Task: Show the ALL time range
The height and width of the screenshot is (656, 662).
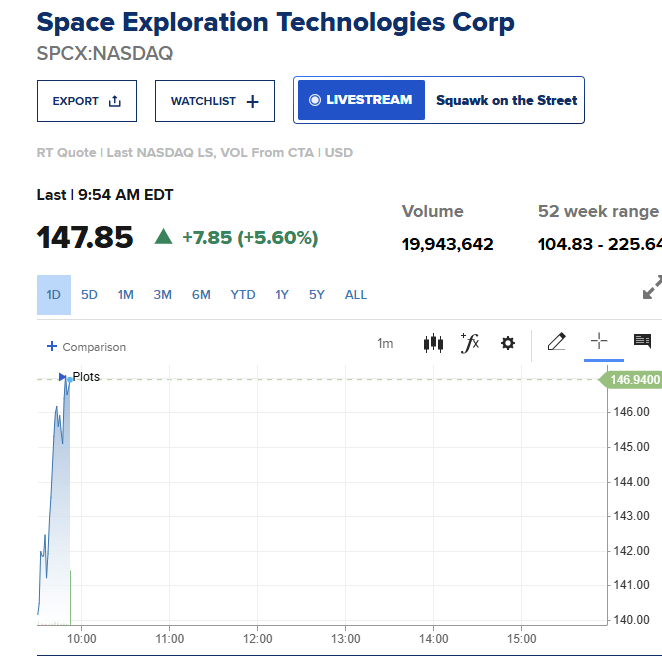Action: coord(355,295)
